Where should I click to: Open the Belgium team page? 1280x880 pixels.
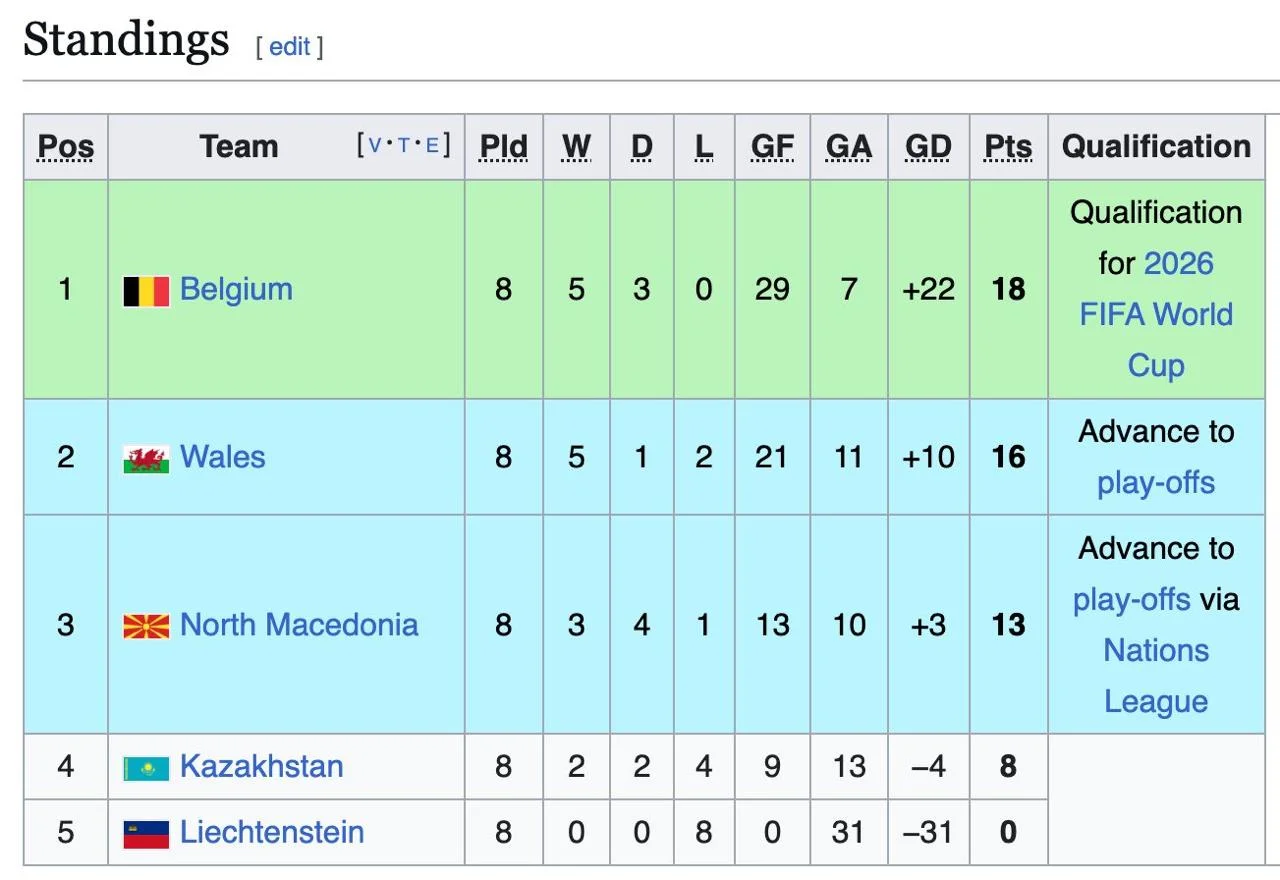pos(236,290)
